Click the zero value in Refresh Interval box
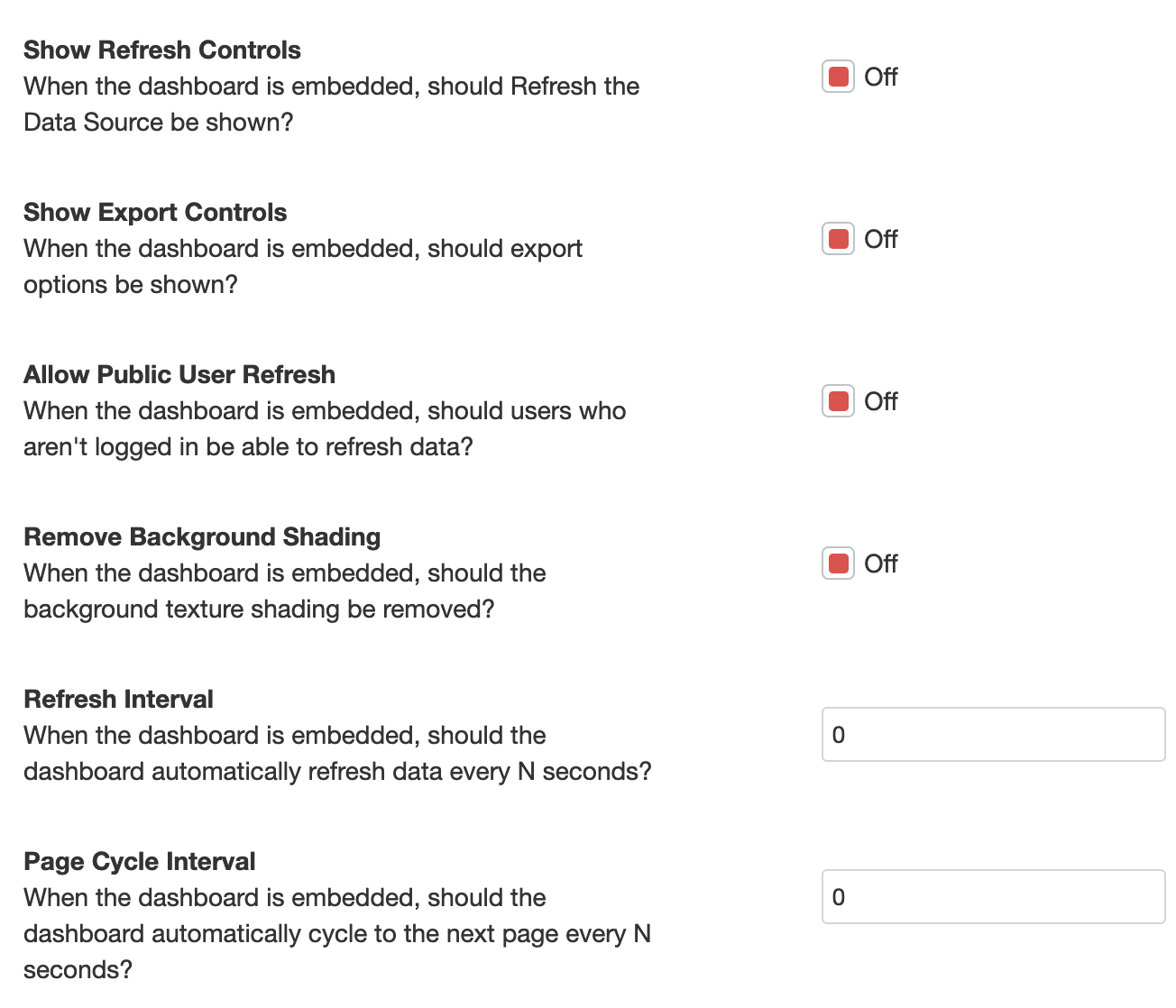 click(840, 734)
